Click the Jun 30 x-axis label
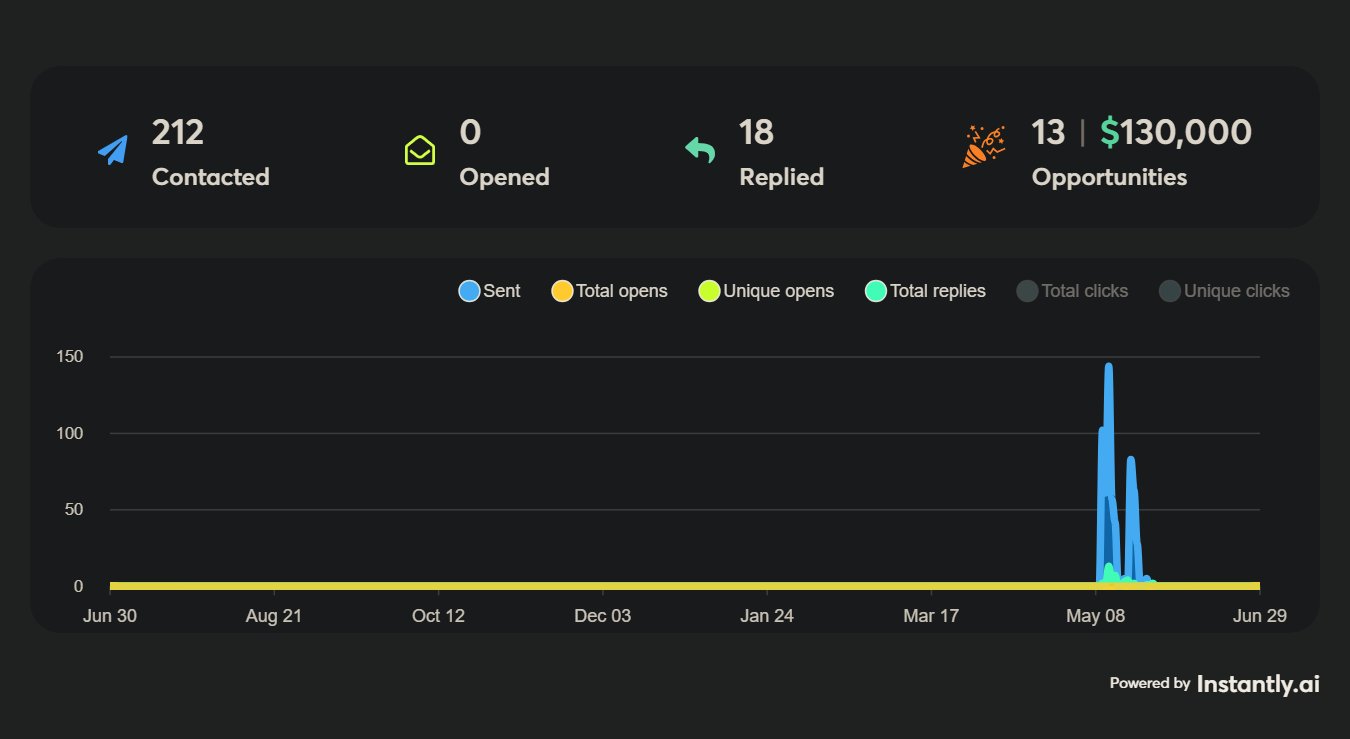Image resolution: width=1350 pixels, height=739 pixels. [110, 616]
